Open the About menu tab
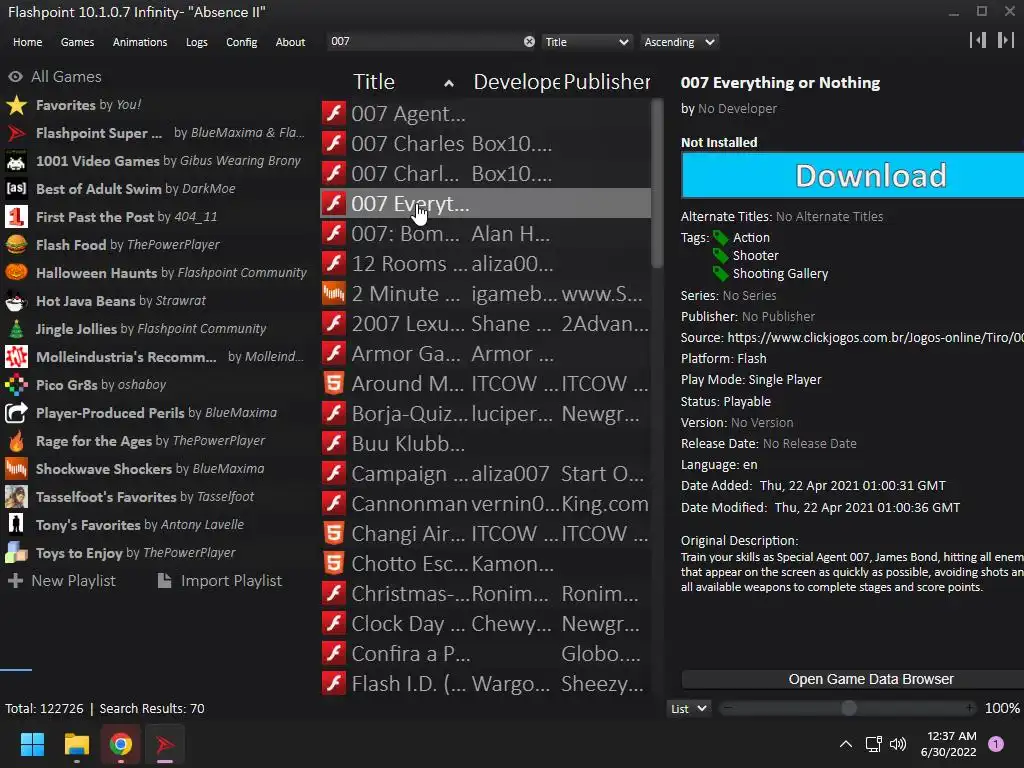Screen dimensions: 1024x768 290,42
